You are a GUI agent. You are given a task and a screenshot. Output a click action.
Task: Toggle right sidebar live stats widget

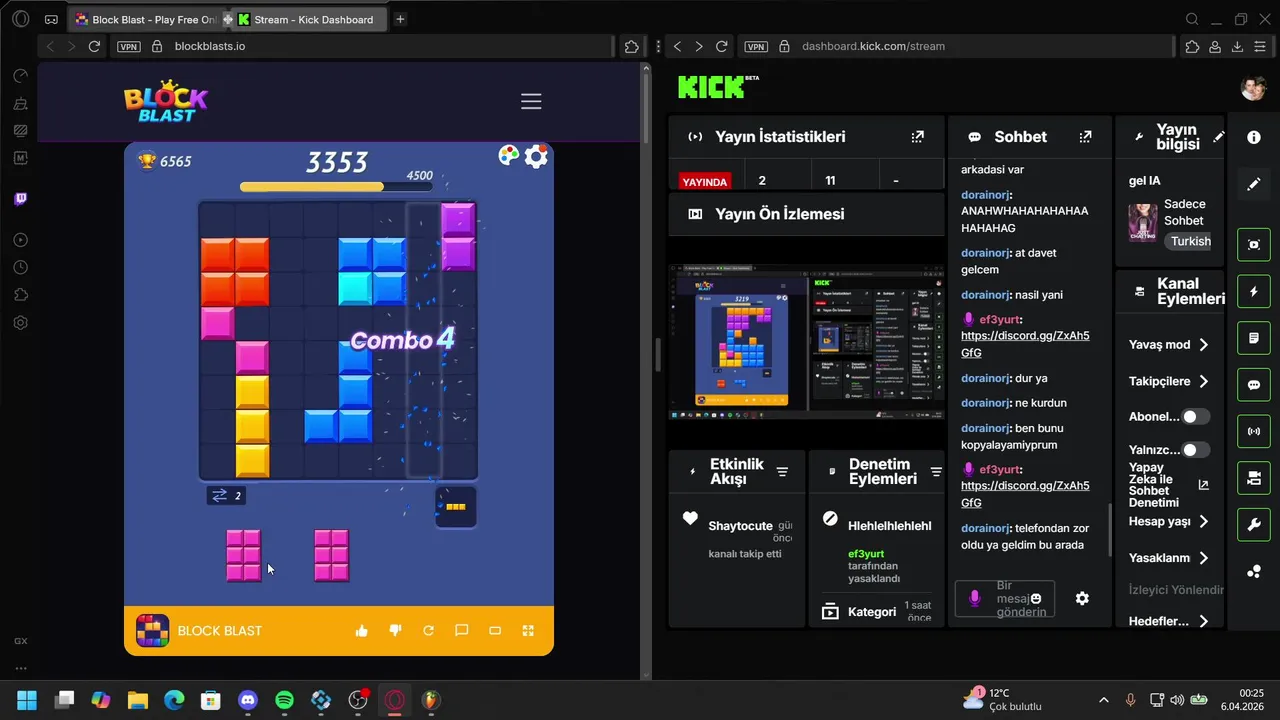point(1254,432)
